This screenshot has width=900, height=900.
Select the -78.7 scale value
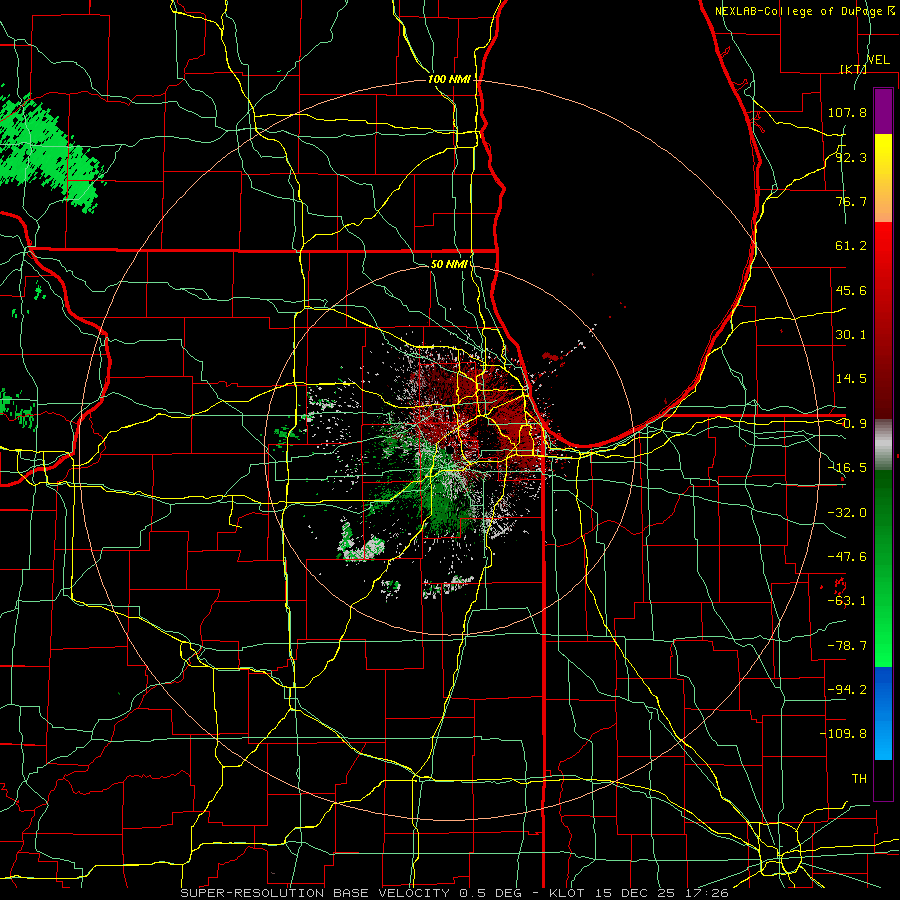(x=847, y=646)
